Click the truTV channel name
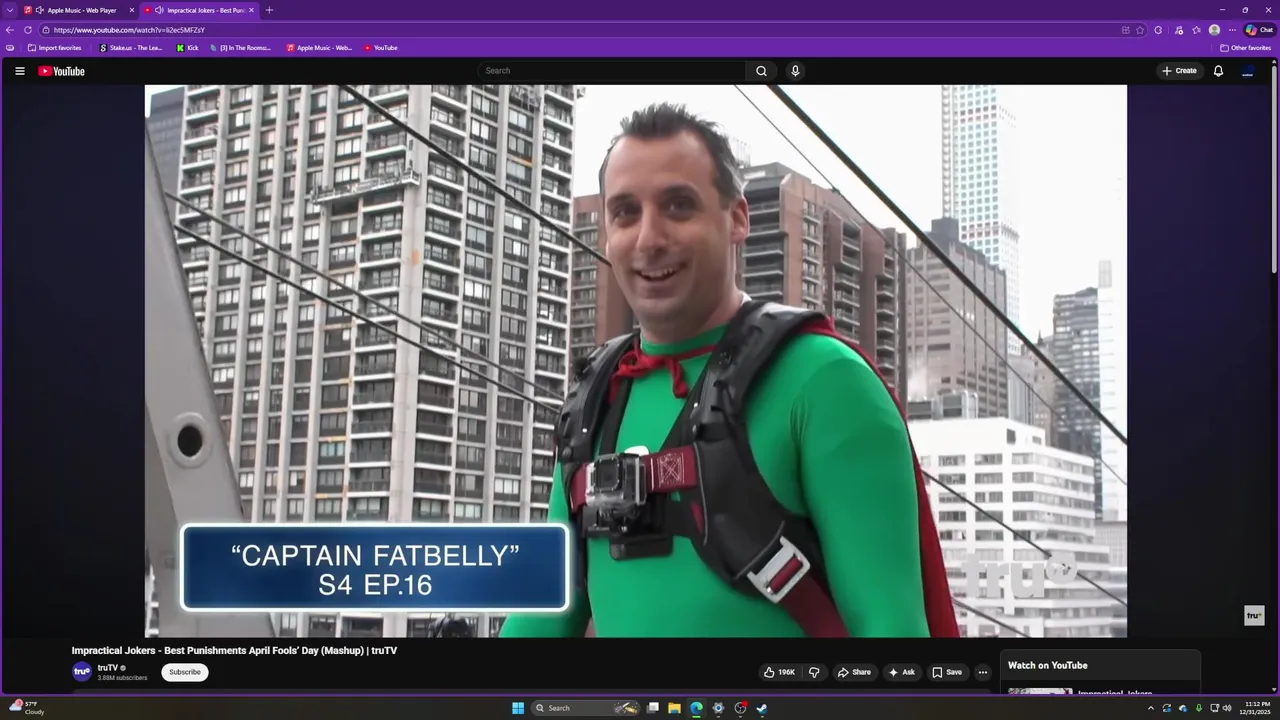1280x720 pixels. [x=108, y=668]
